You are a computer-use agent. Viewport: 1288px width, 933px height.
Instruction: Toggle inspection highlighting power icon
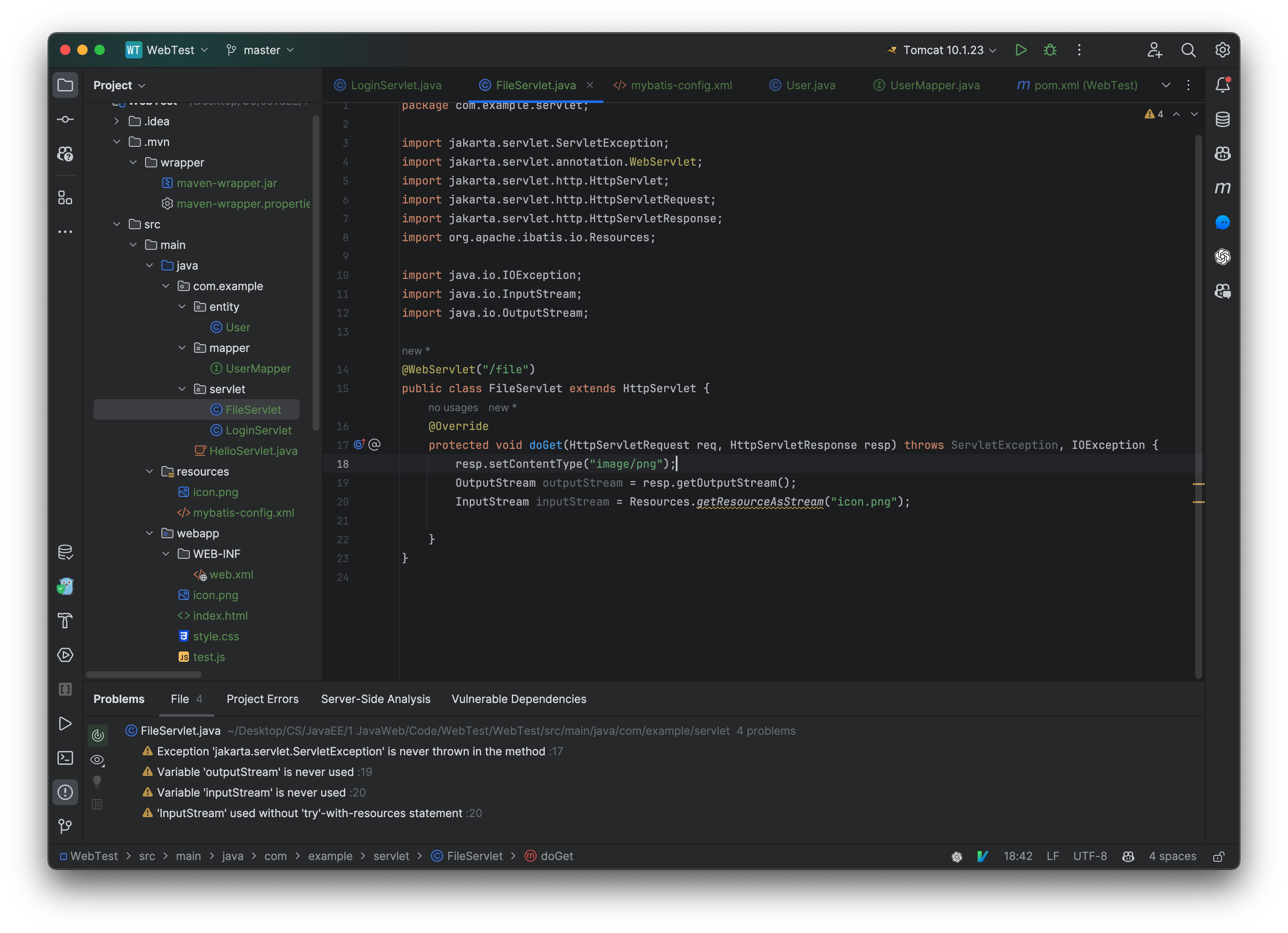click(x=97, y=736)
